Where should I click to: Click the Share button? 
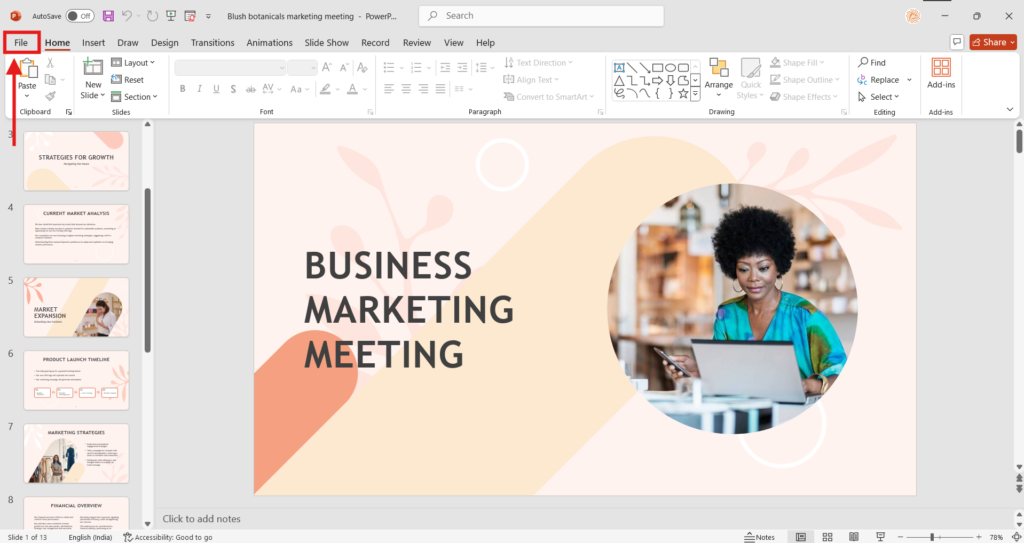pos(992,42)
